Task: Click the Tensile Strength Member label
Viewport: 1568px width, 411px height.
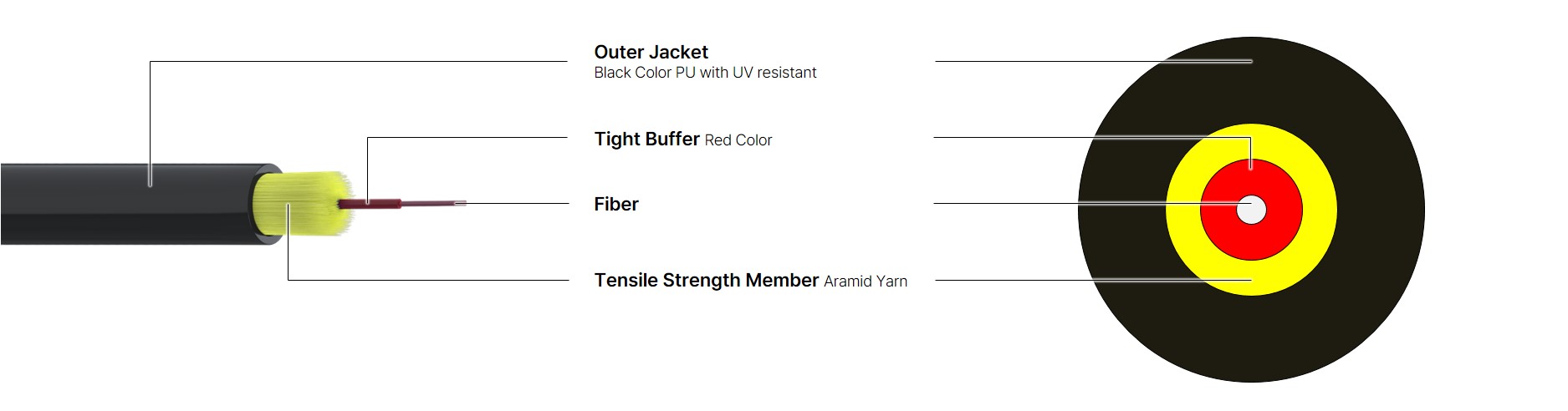Action: point(706,280)
